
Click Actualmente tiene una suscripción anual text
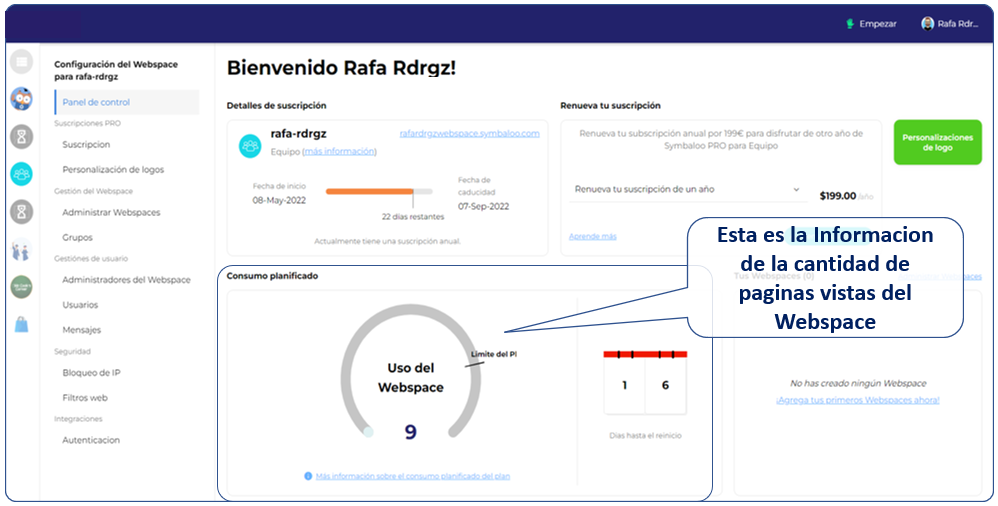[x=387, y=241]
